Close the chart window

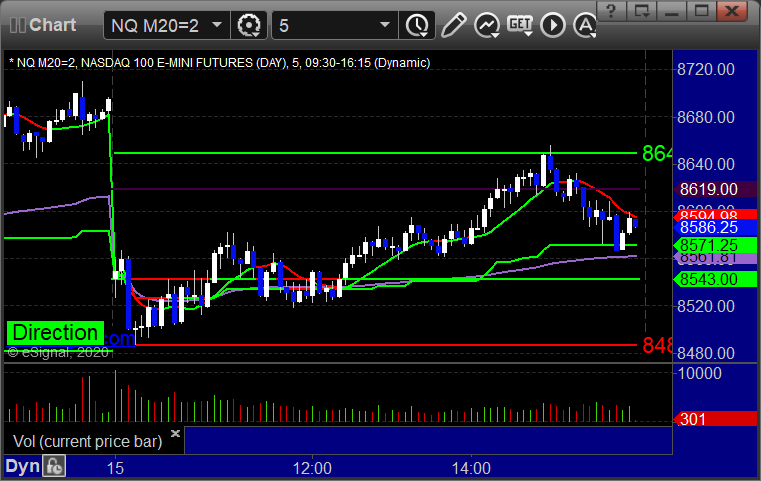coord(732,10)
